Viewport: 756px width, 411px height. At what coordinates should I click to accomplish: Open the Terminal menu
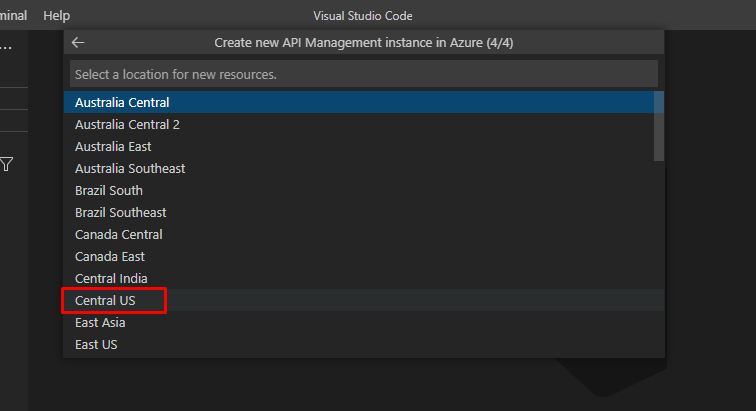tap(13, 16)
